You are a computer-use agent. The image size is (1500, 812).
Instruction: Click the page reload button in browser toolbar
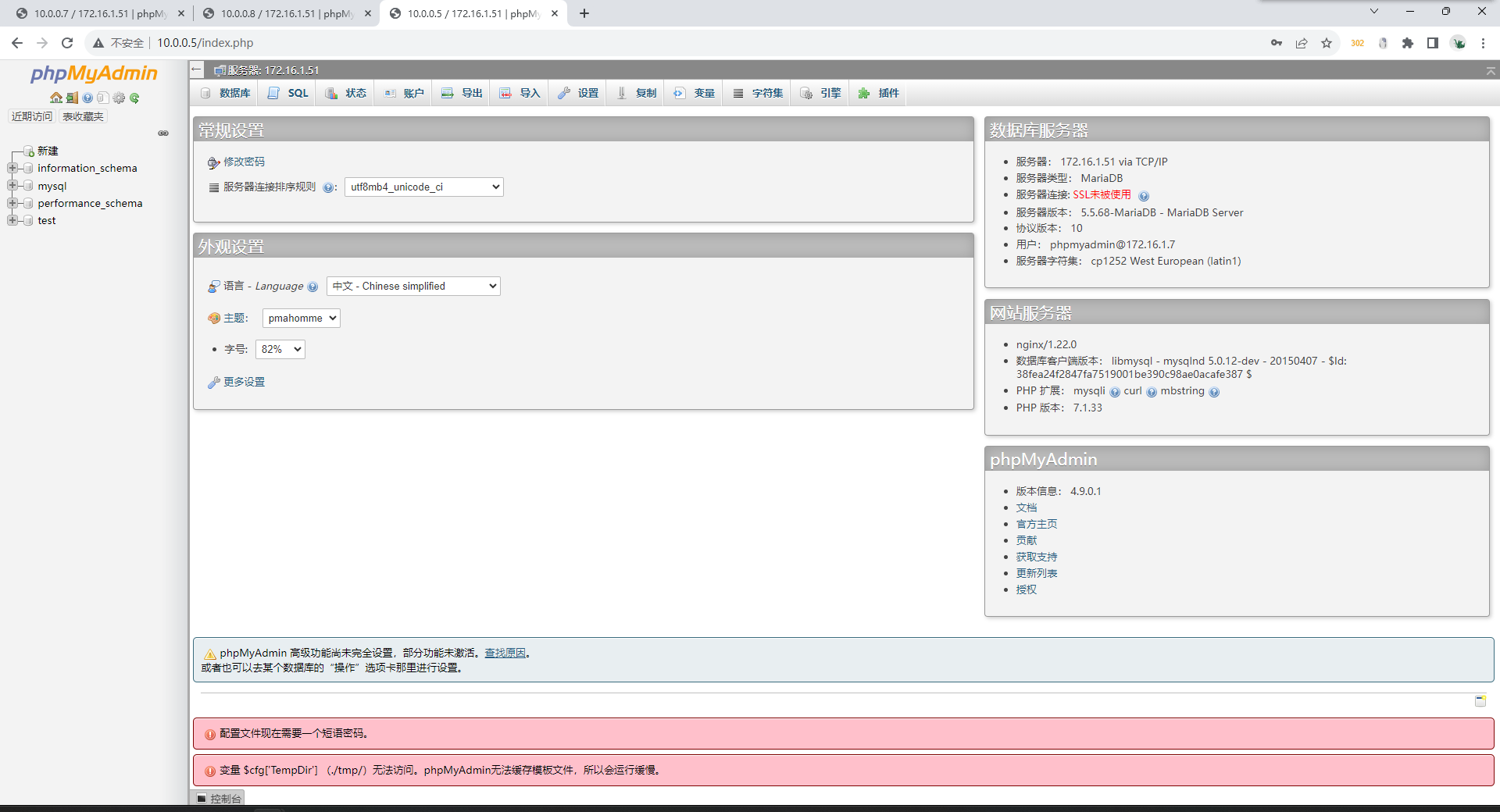(x=67, y=43)
